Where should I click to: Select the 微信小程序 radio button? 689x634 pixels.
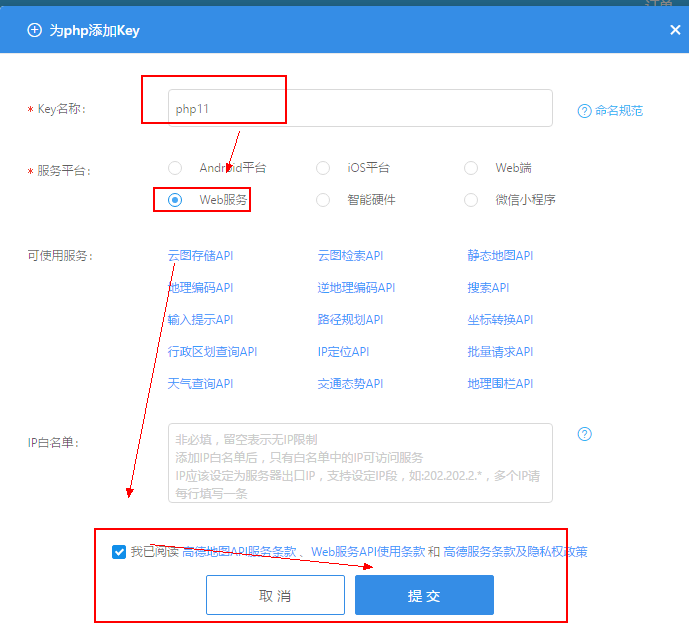tap(472, 200)
